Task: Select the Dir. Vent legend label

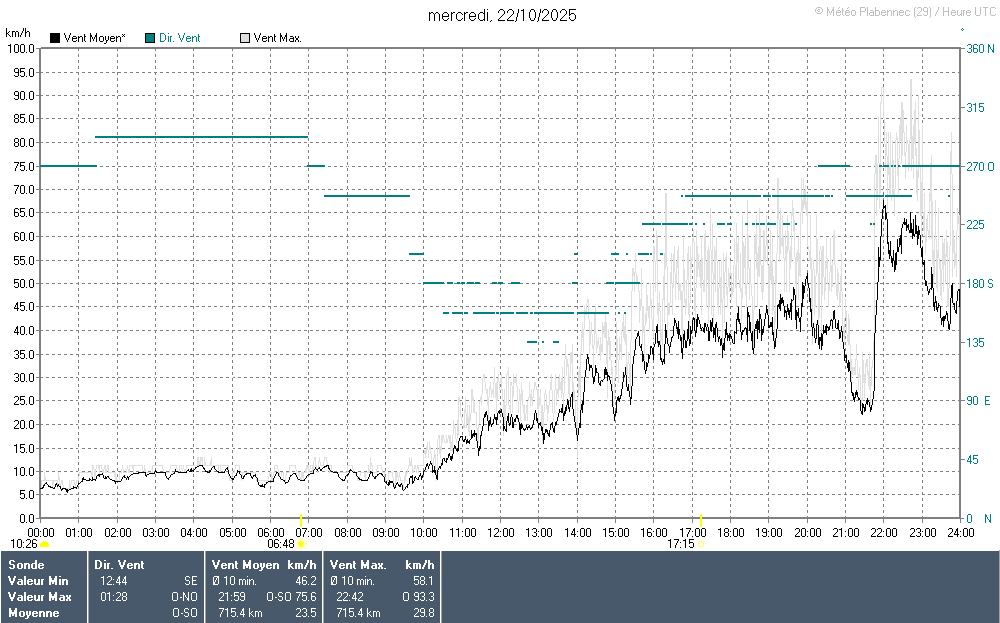Action: [180, 38]
